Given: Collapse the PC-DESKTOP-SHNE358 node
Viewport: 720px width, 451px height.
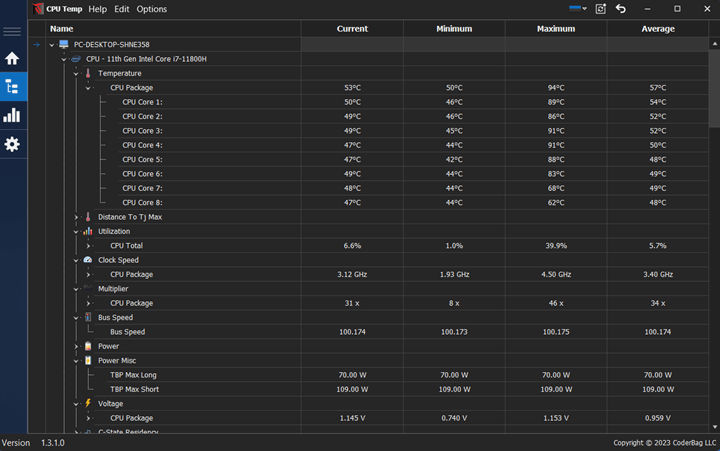Looking at the screenshot, I should [52, 45].
